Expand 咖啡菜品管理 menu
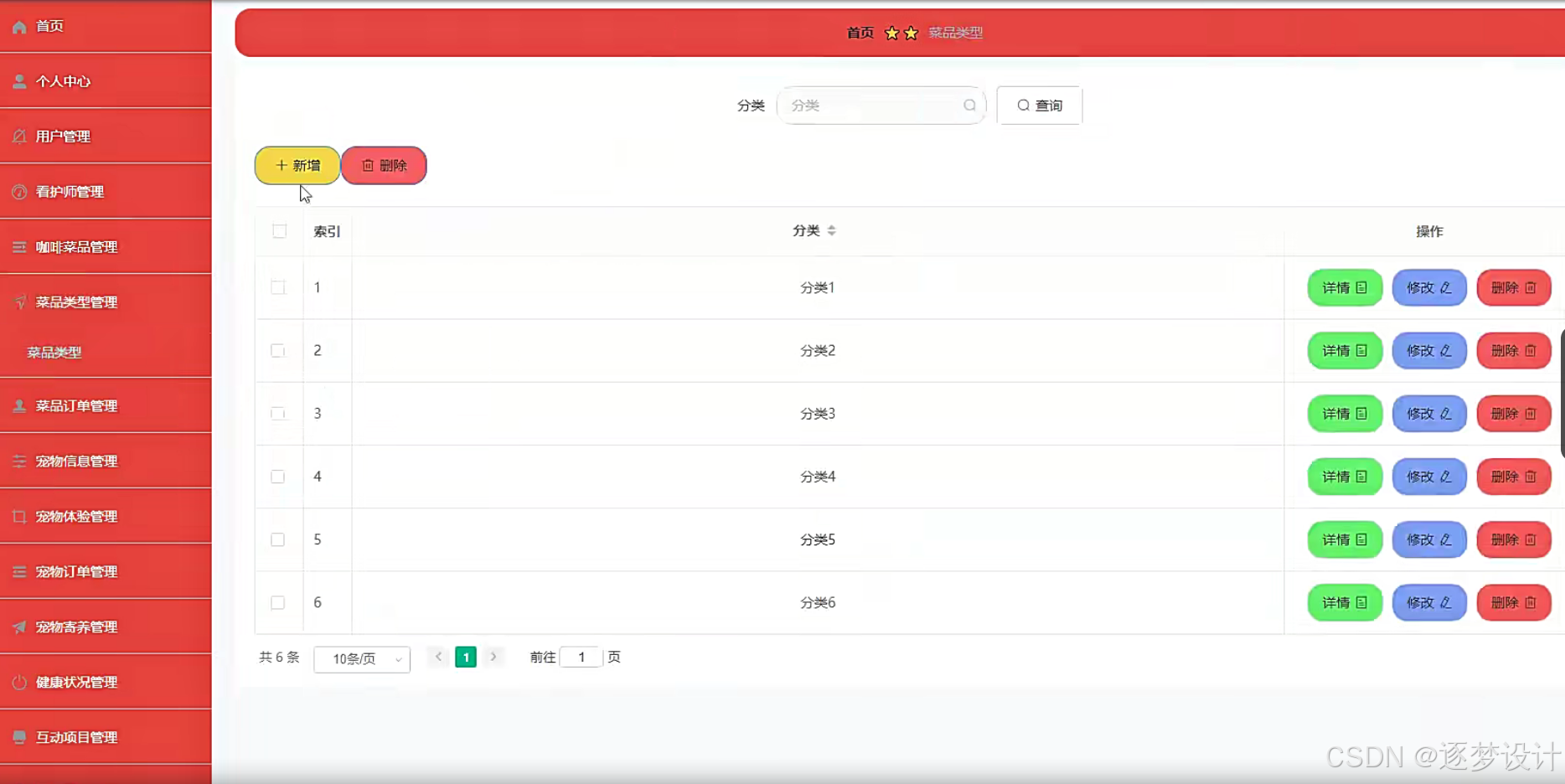This screenshot has height=784, width=1565. pos(106,247)
